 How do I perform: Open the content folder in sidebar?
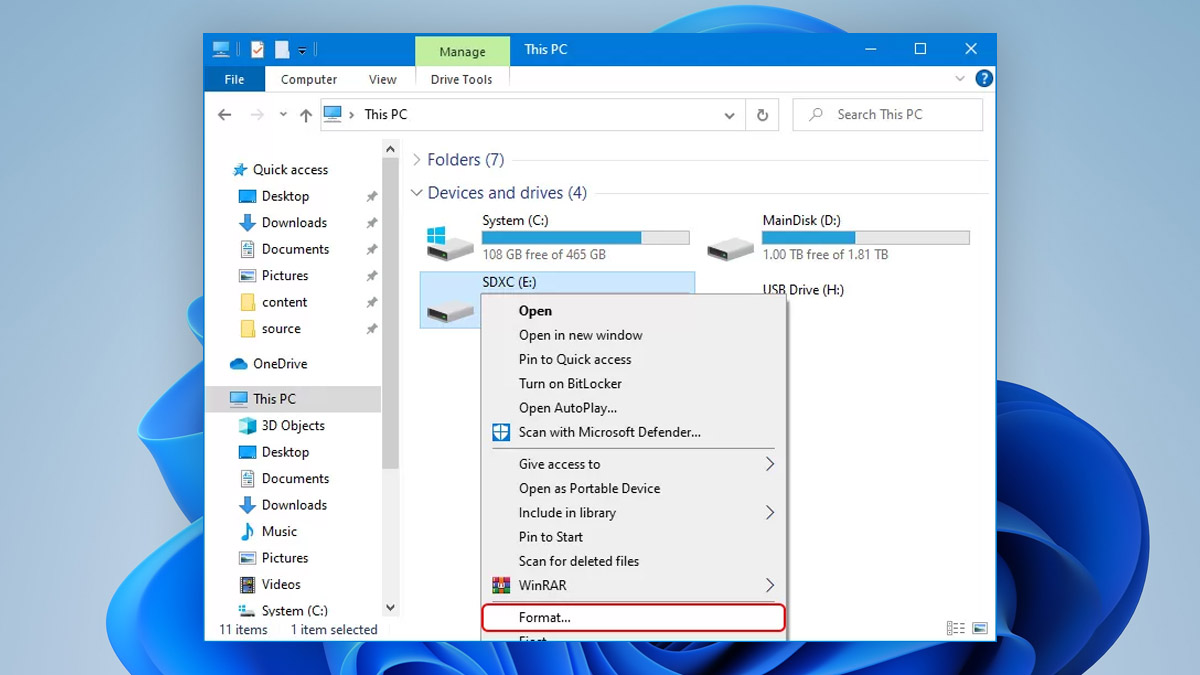pyautogui.click(x=284, y=302)
